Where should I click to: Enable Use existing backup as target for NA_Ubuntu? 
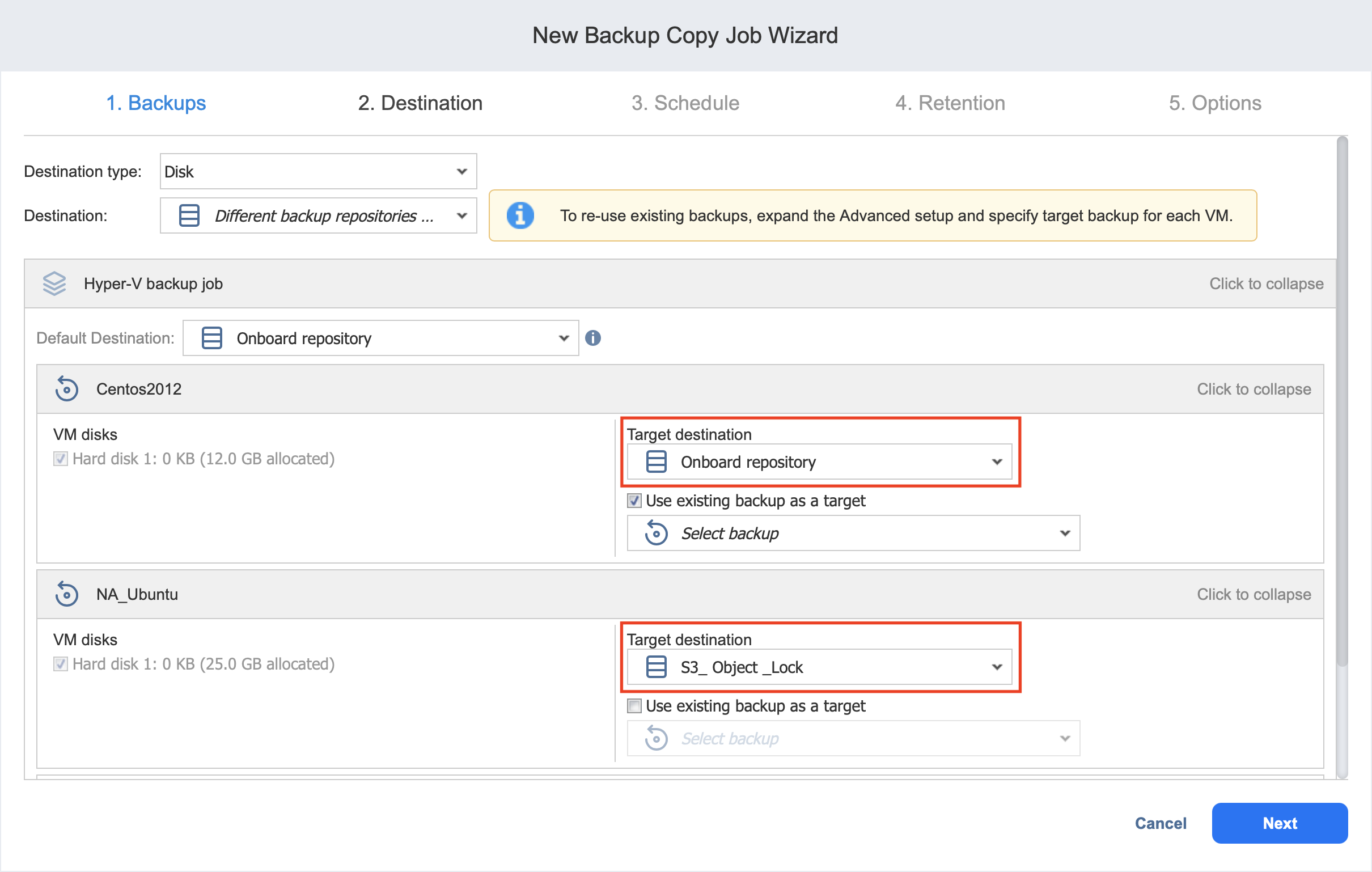point(633,706)
